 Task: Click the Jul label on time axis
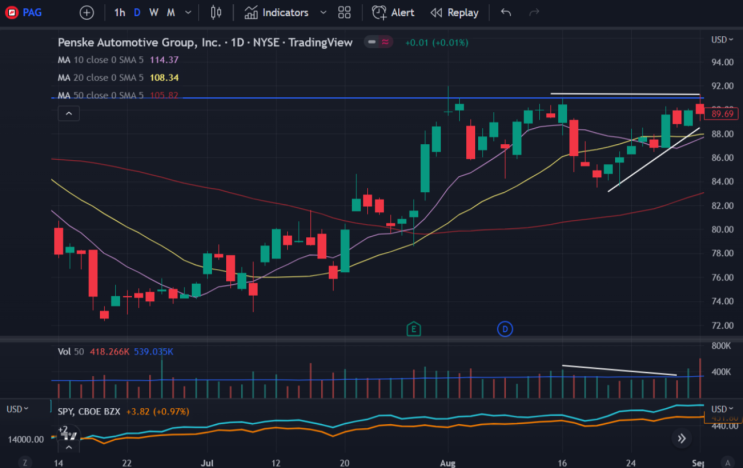(207, 463)
